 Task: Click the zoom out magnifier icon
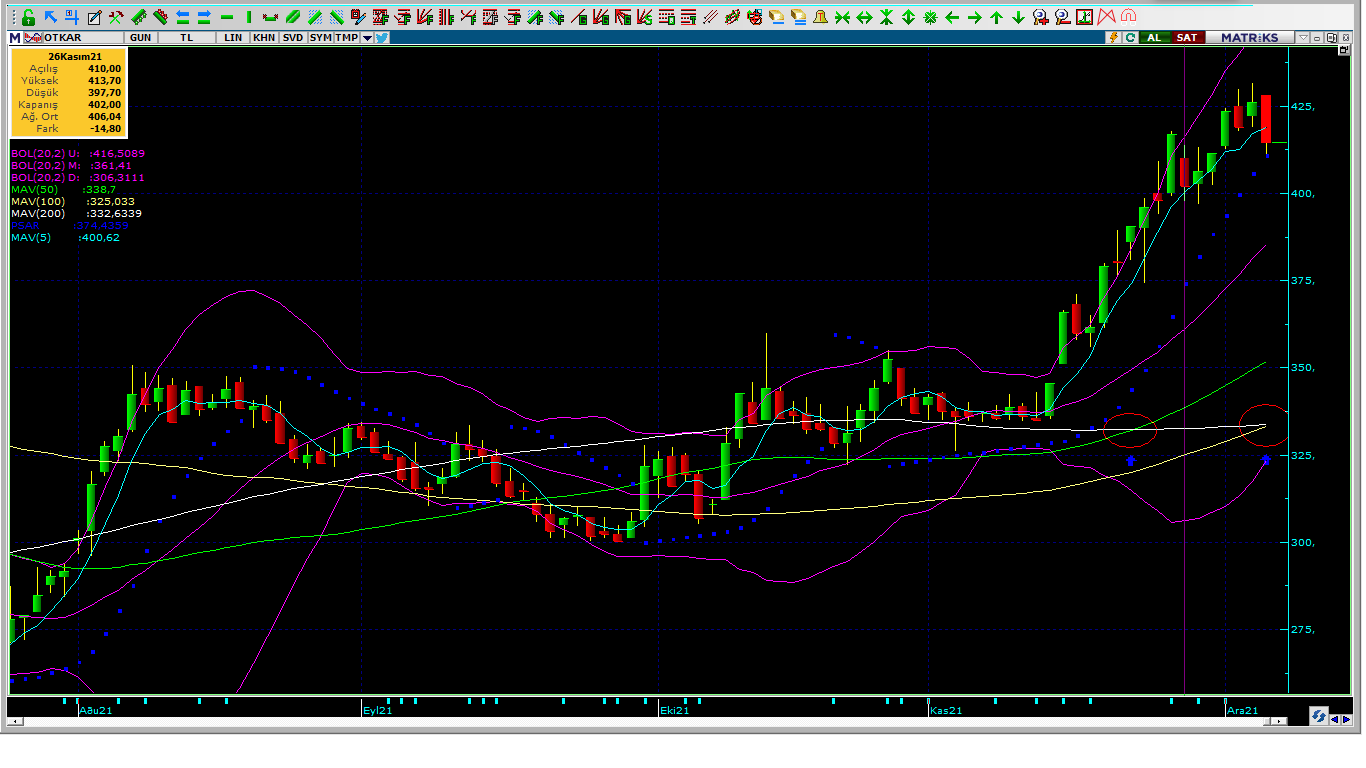(x=1062, y=17)
